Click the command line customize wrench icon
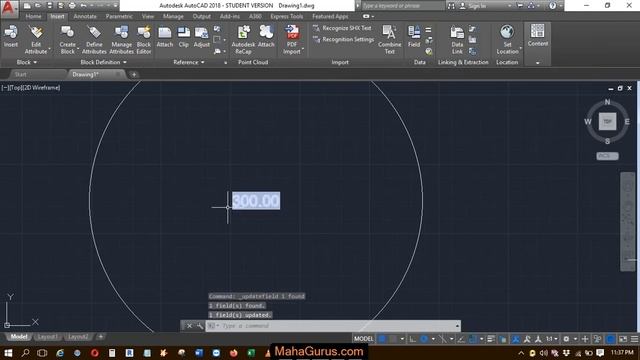Image resolution: width=640 pixels, height=360 pixels. pos(200,326)
